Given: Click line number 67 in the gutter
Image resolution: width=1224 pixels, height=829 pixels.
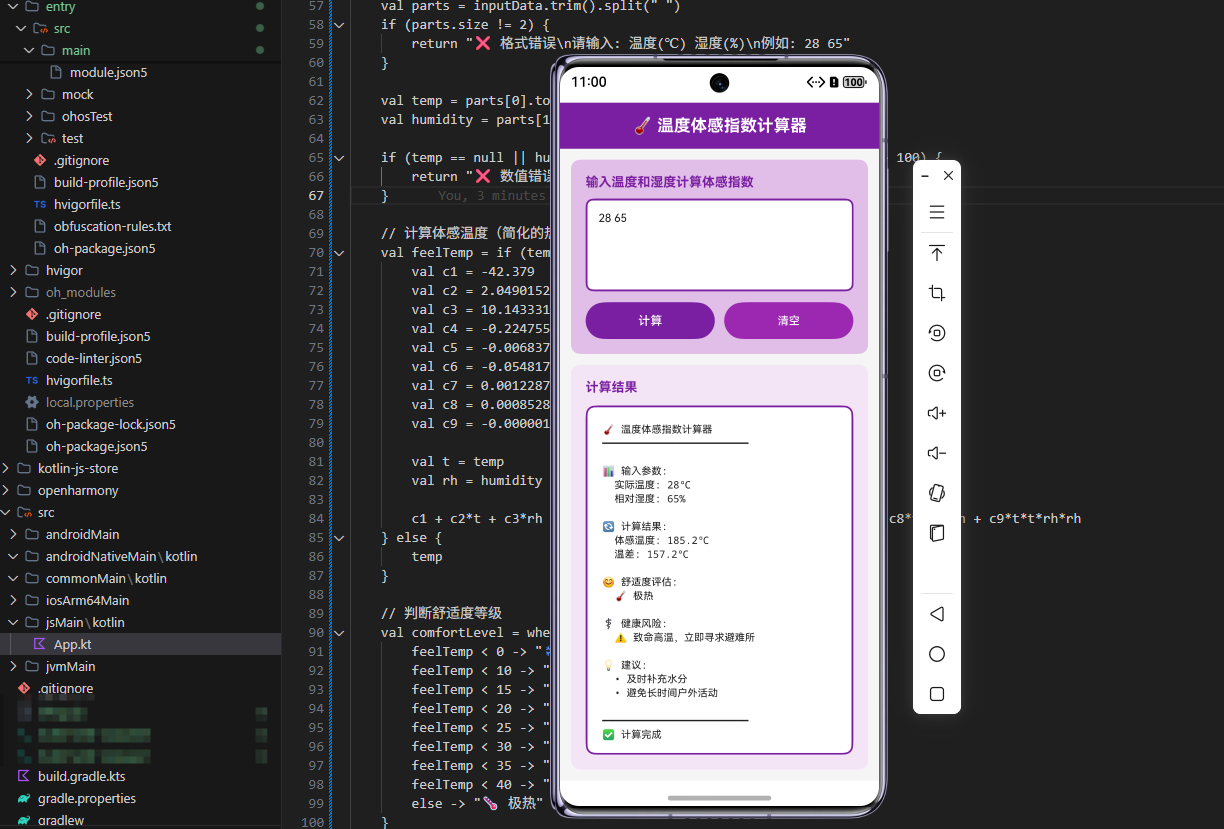Looking at the screenshot, I should click(316, 195).
